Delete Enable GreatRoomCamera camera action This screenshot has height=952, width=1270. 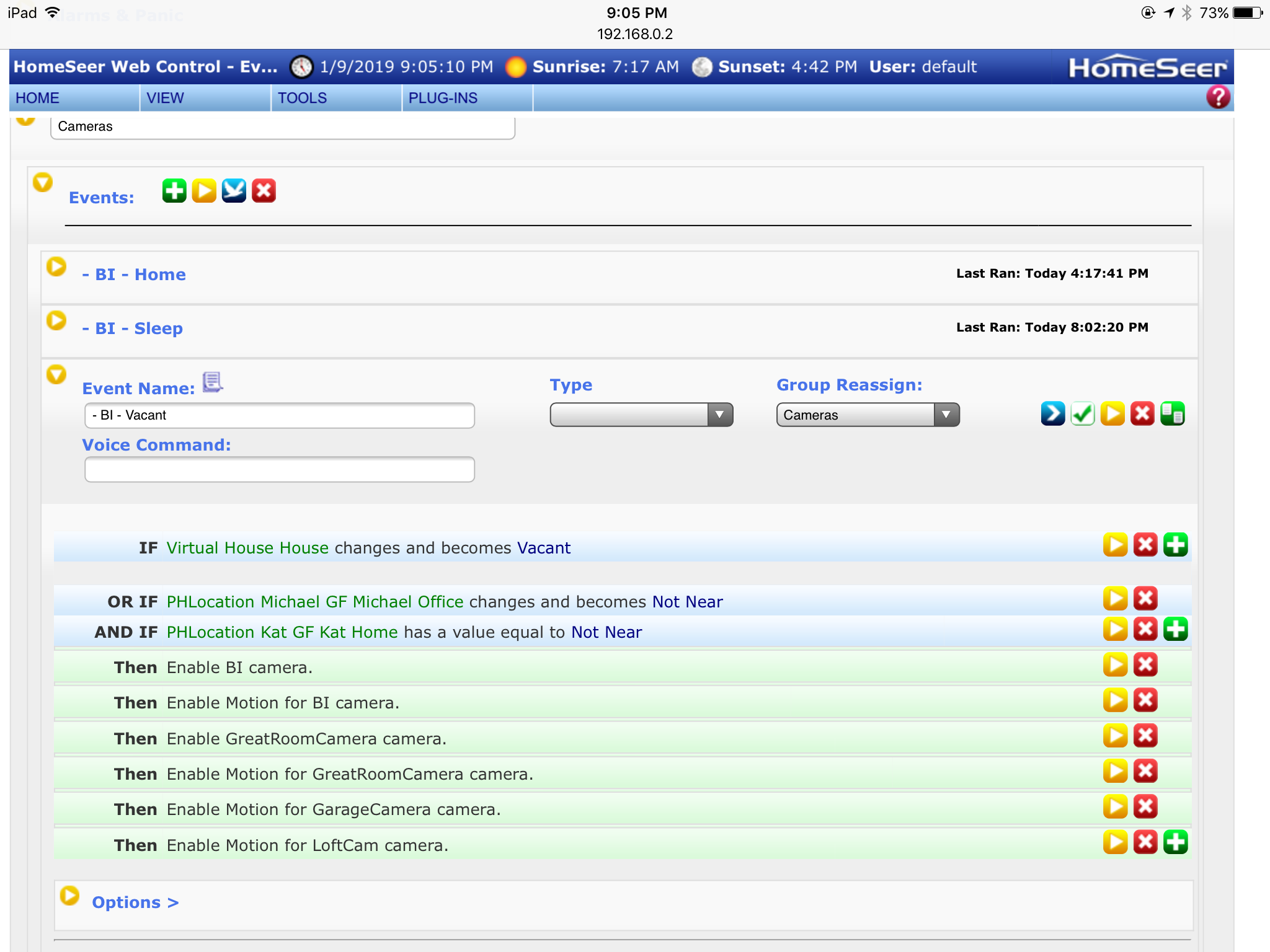click(1145, 736)
